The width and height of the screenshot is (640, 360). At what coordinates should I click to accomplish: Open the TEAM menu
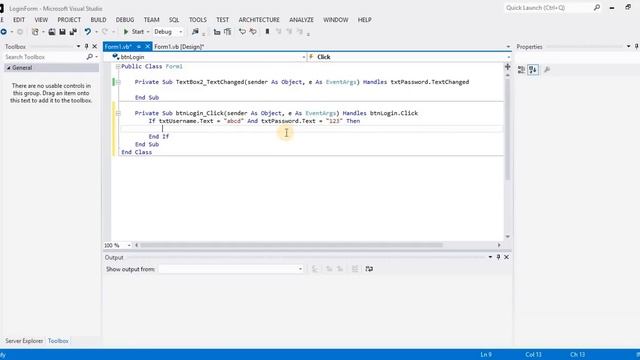[151, 20]
